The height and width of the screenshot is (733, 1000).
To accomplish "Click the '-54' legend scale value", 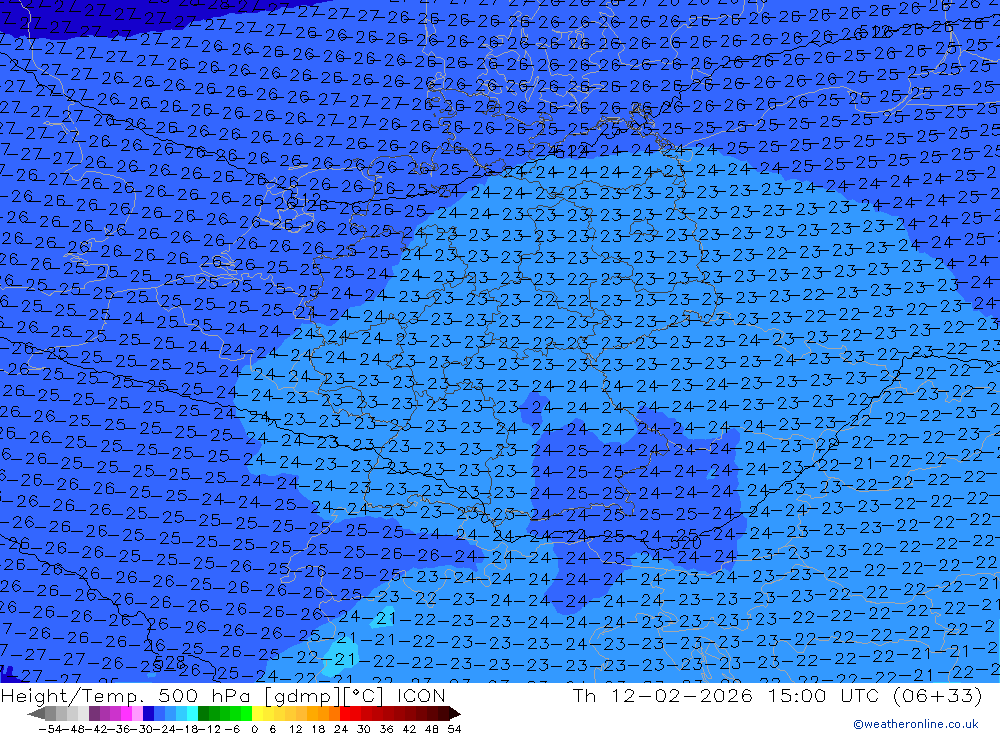I will coord(51,729).
